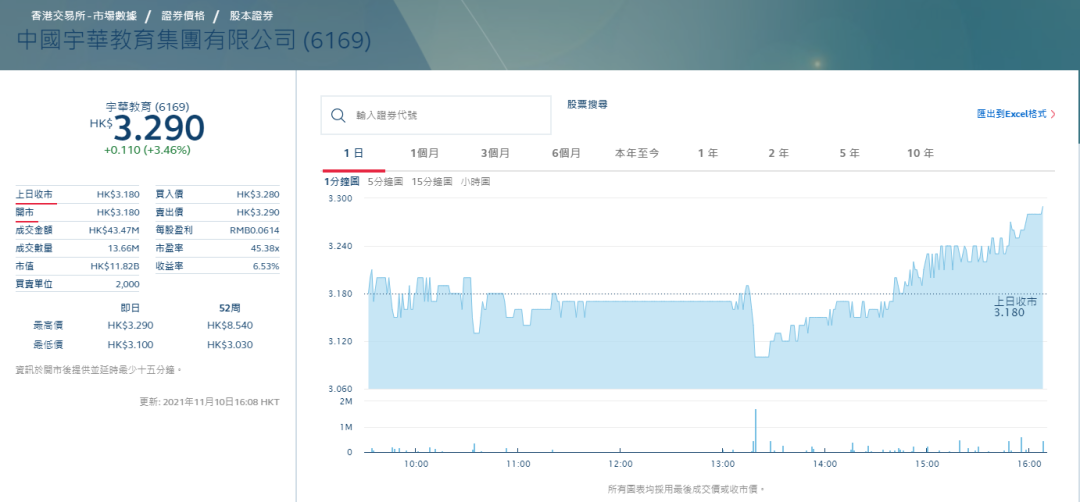Click the red arrow after 匯出到Excel格式

point(1052,114)
